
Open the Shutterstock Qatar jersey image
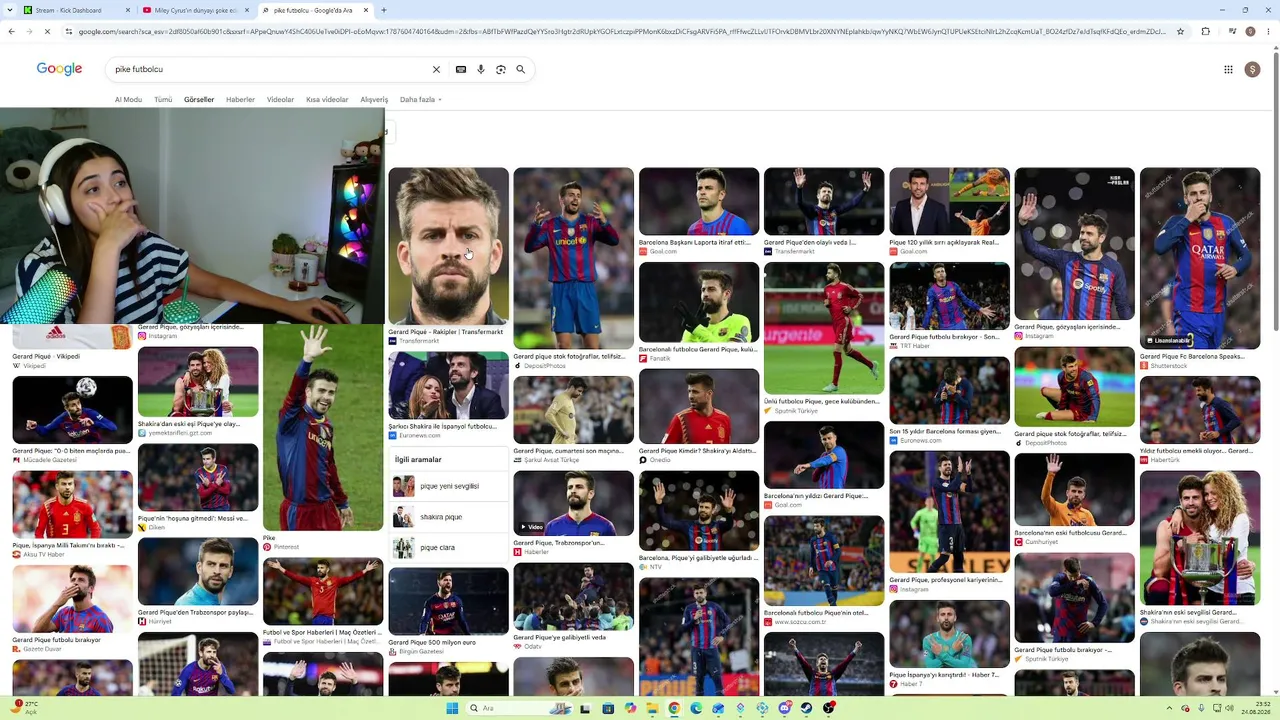(1200, 258)
